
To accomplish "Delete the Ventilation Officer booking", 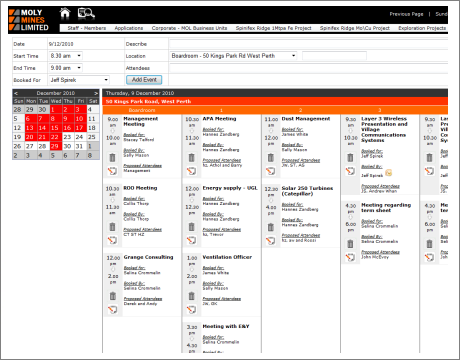I will point(191,296).
